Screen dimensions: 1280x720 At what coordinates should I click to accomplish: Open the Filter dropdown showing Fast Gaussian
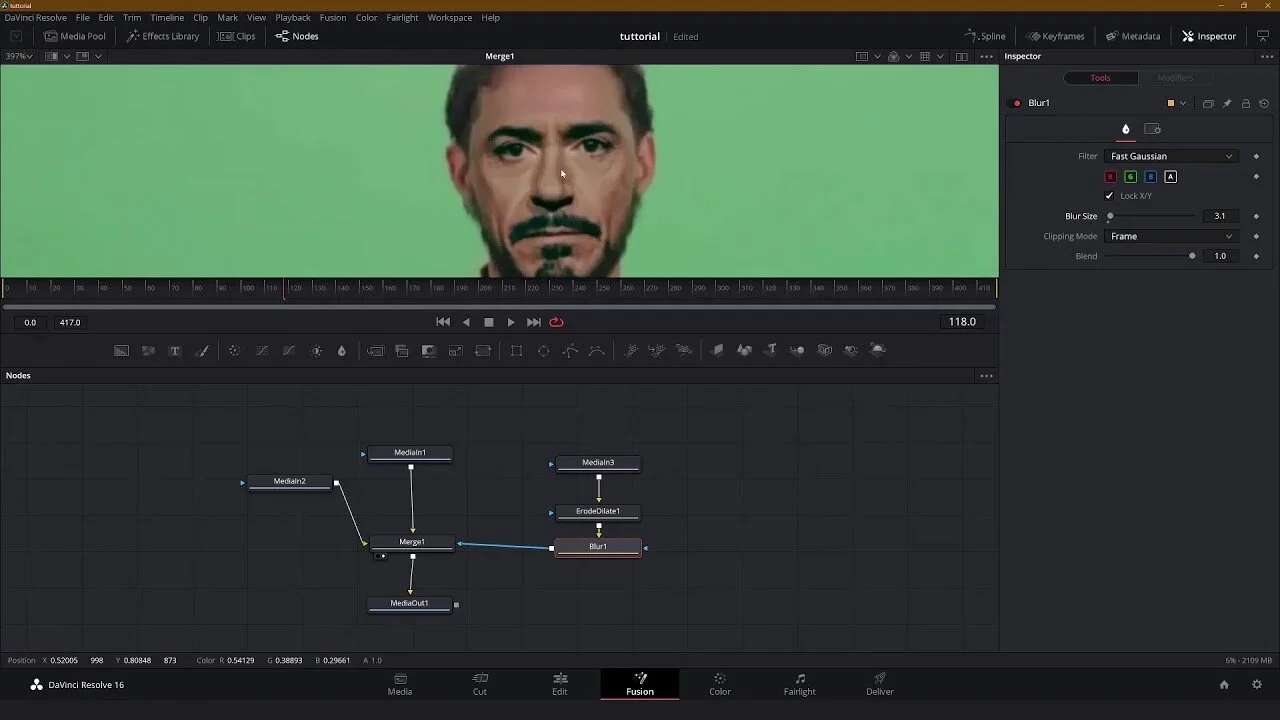tap(1170, 156)
